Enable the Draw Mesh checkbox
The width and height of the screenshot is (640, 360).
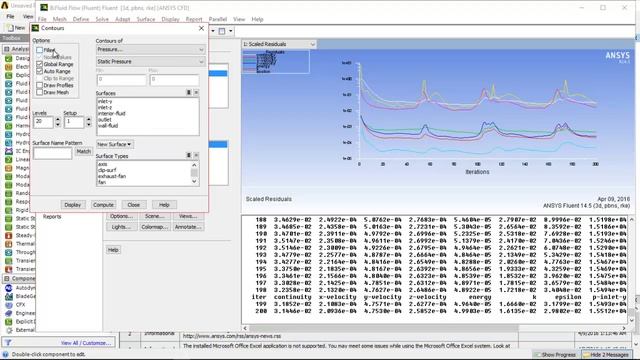click(x=40, y=92)
